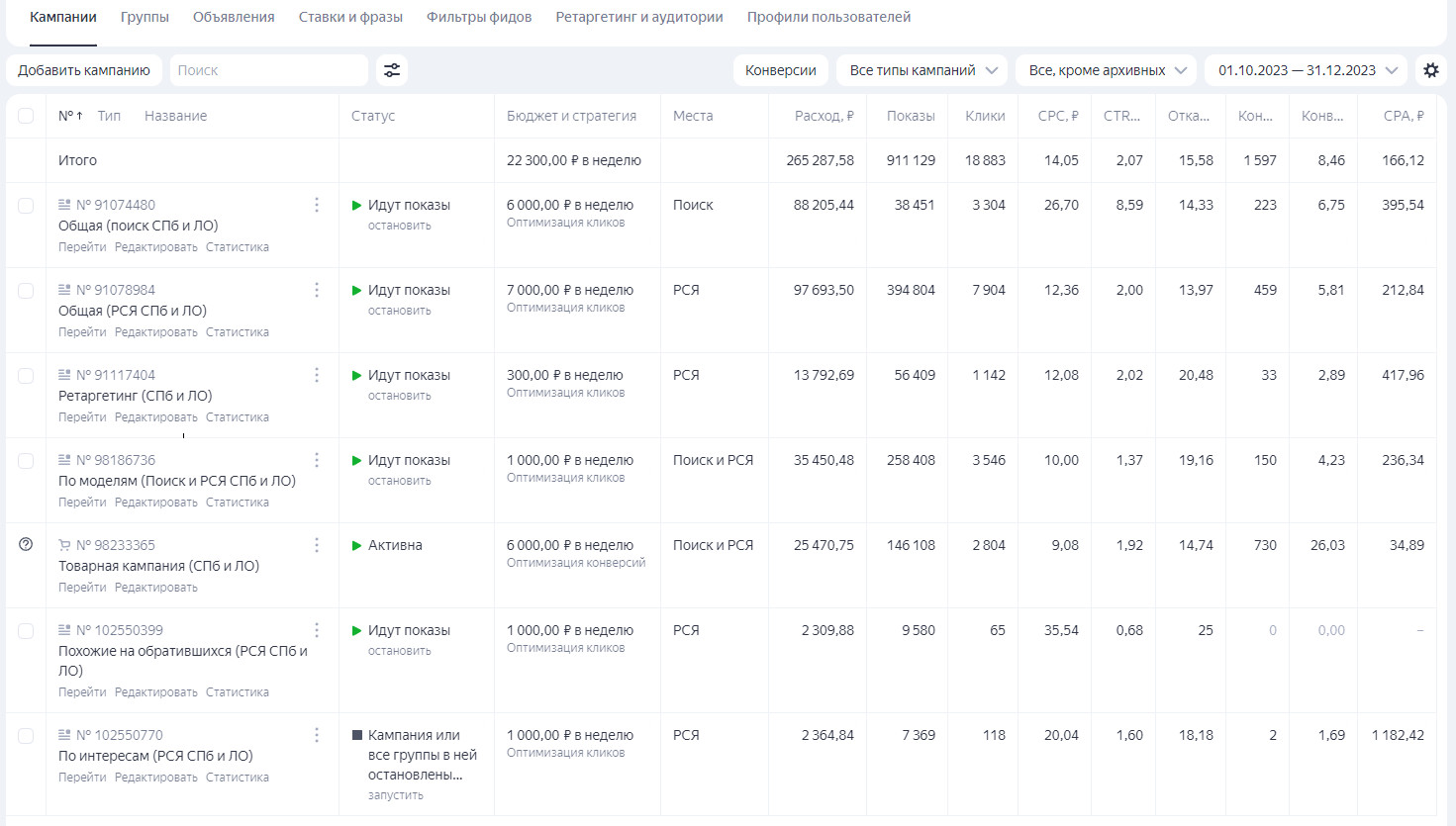
Task: Click help question icon beside campaign 98233365
Action: (26, 545)
